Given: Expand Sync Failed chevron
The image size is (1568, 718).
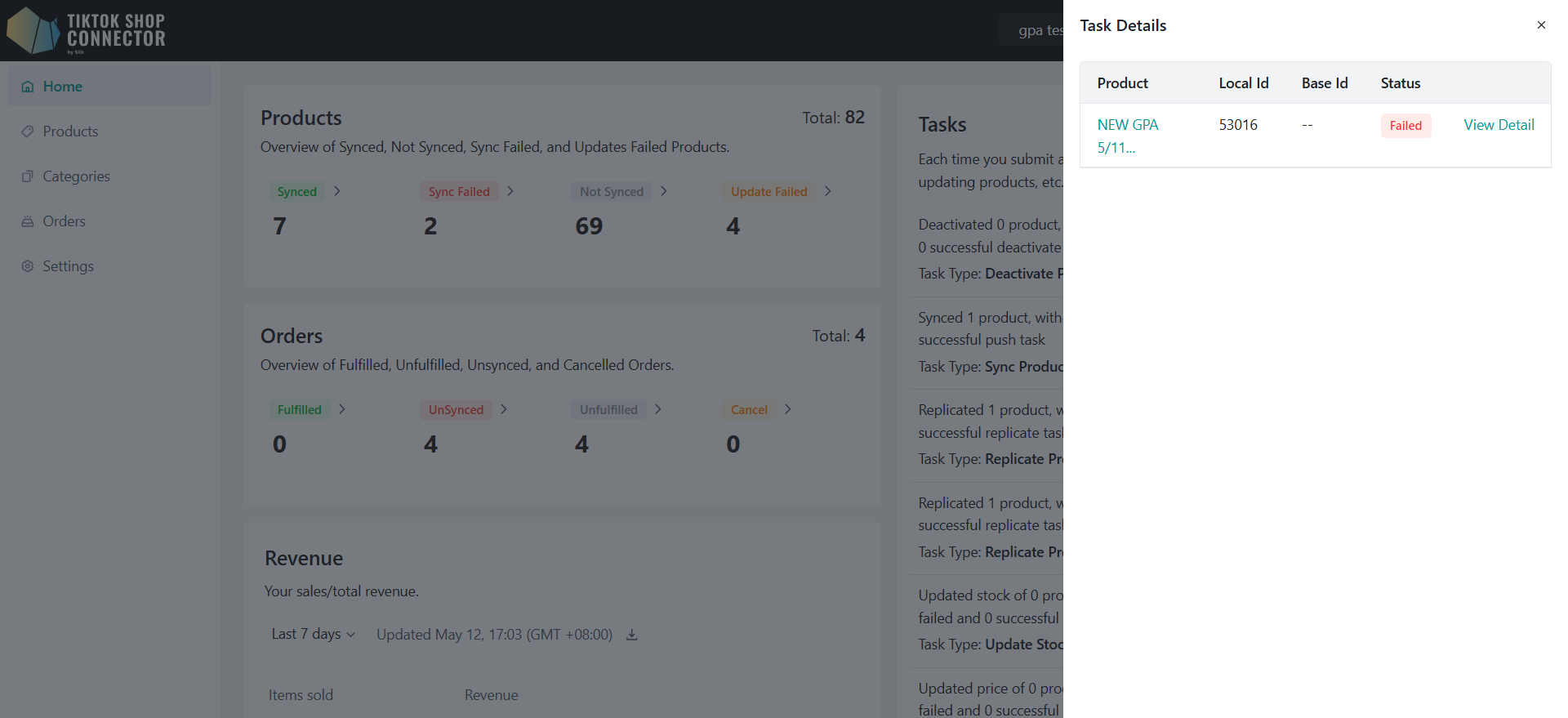Looking at the screenshot, I should [x=510, y=191].
